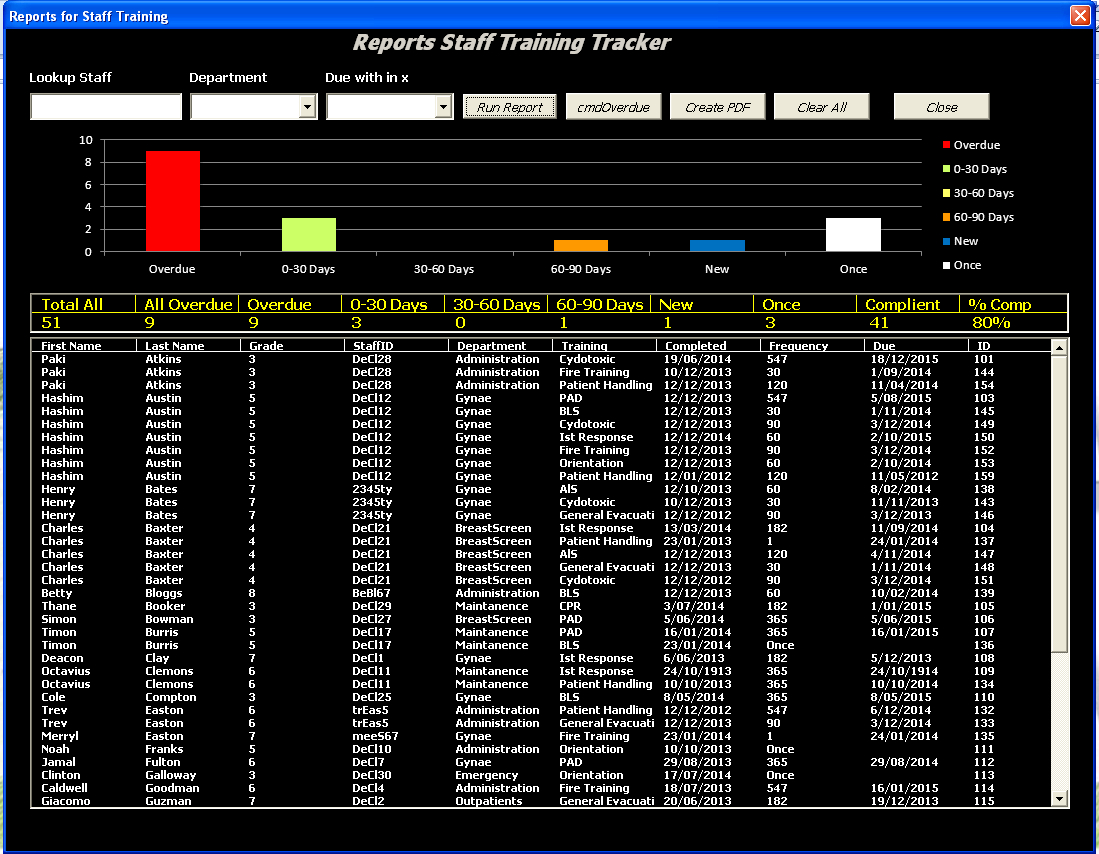Image resolution: width=1099 pixels, height=854 pixels.
Task: Click the red Overdue bar in the chart
Action: (172, 200)
